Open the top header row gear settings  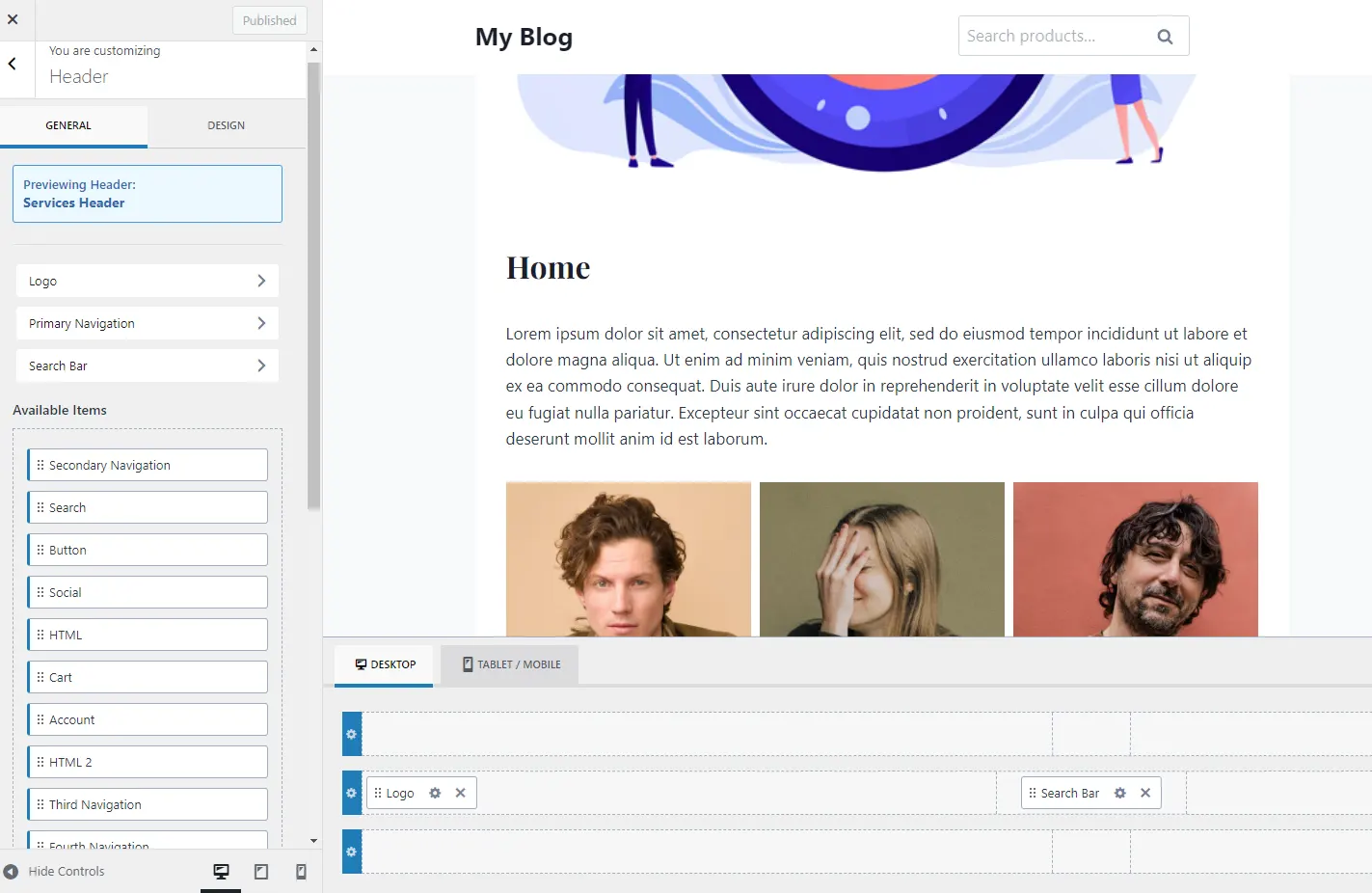click(351, 733)
